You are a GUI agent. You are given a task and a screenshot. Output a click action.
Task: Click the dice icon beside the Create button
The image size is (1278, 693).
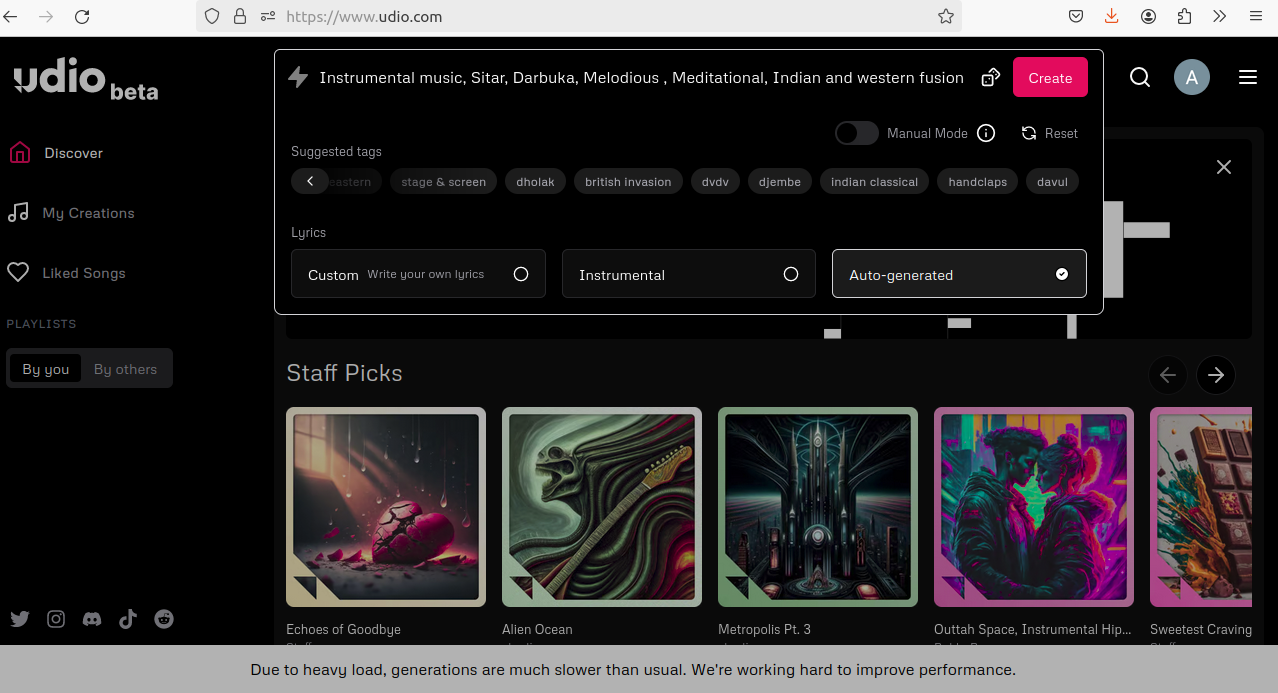[x=991, y=77]
